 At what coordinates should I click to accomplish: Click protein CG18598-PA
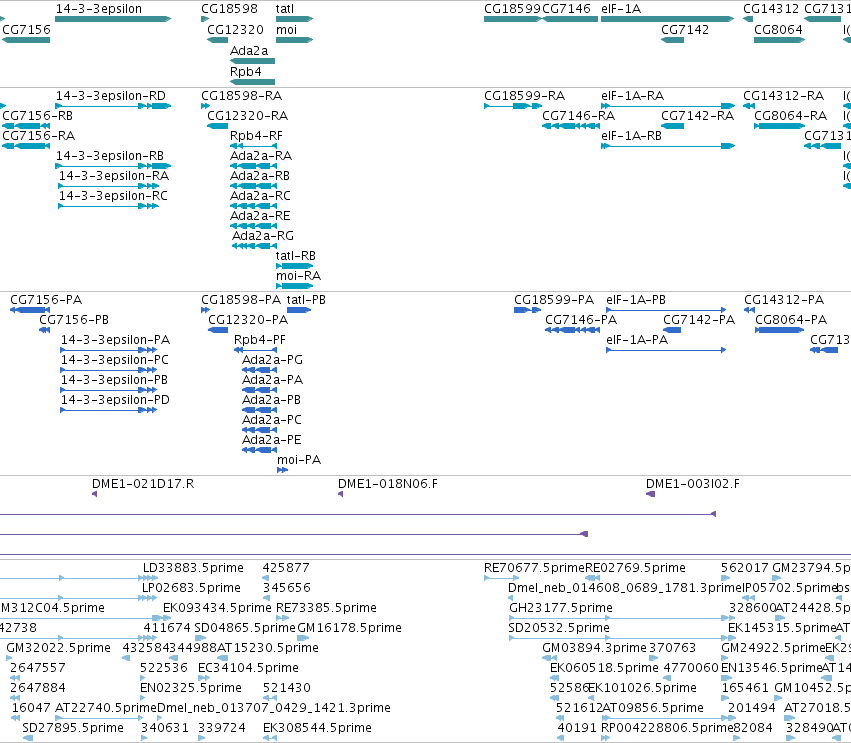pyautogui.click(x=205, y=310)
